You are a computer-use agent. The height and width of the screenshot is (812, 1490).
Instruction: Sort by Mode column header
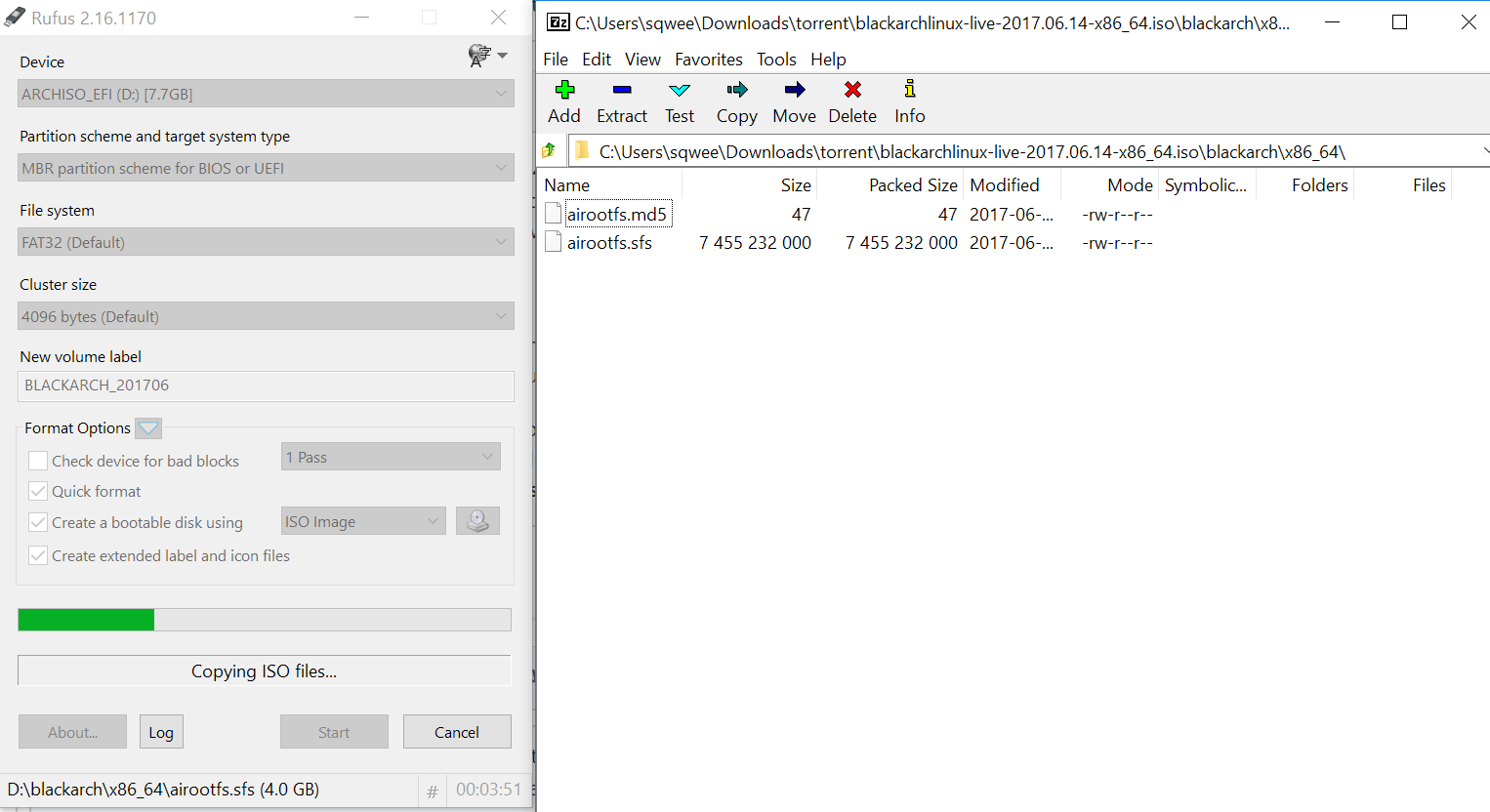pos(1109,184)
